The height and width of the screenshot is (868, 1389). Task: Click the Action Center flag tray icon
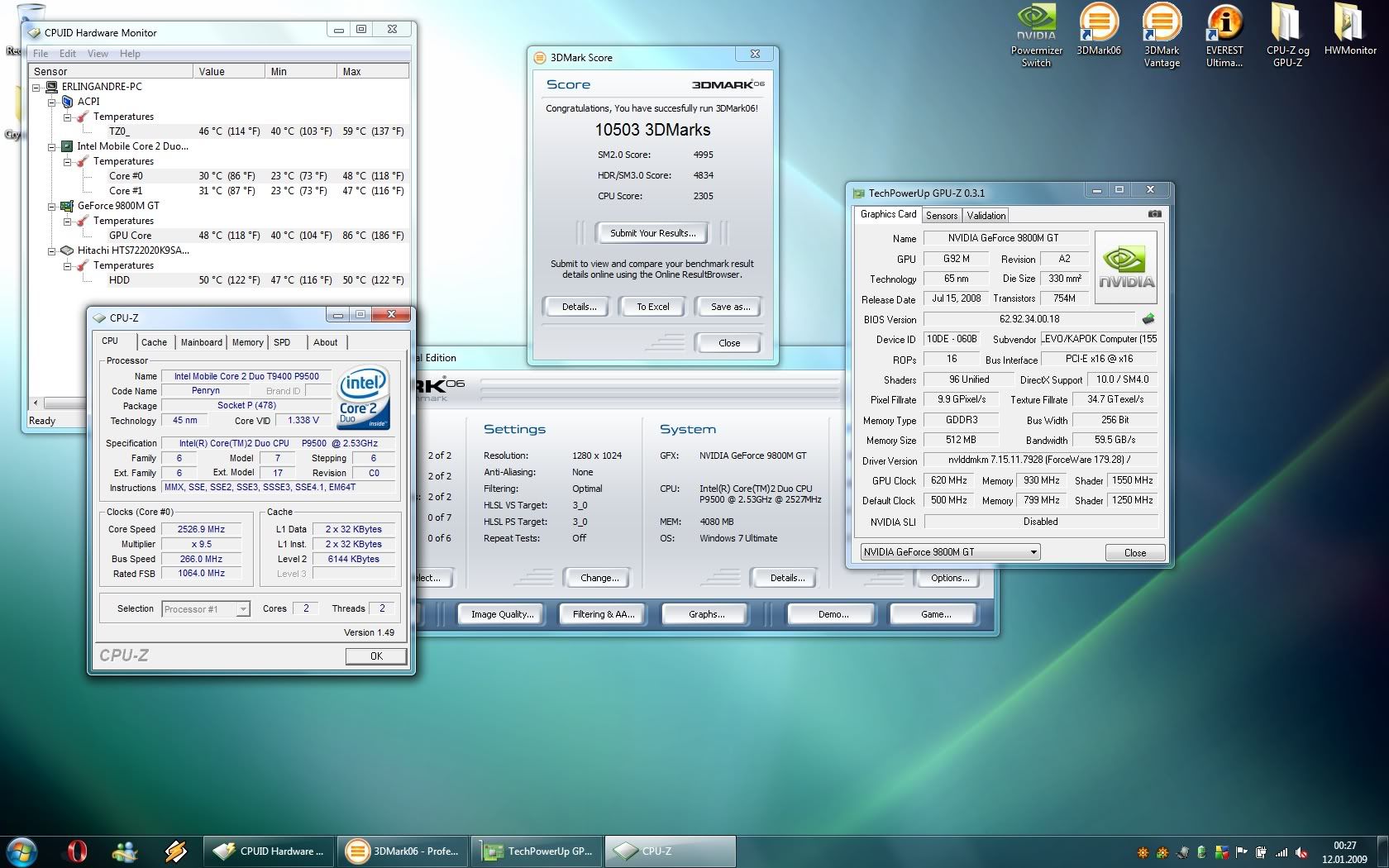(x=1241, y=852)
